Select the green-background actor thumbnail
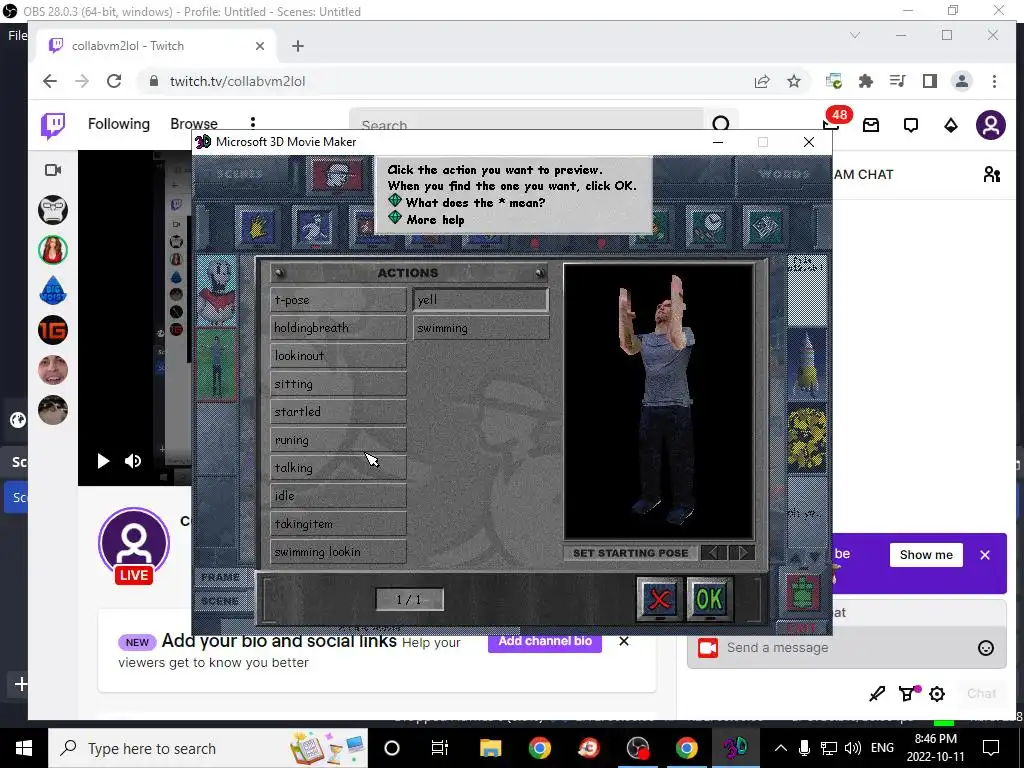 point(217,364)
